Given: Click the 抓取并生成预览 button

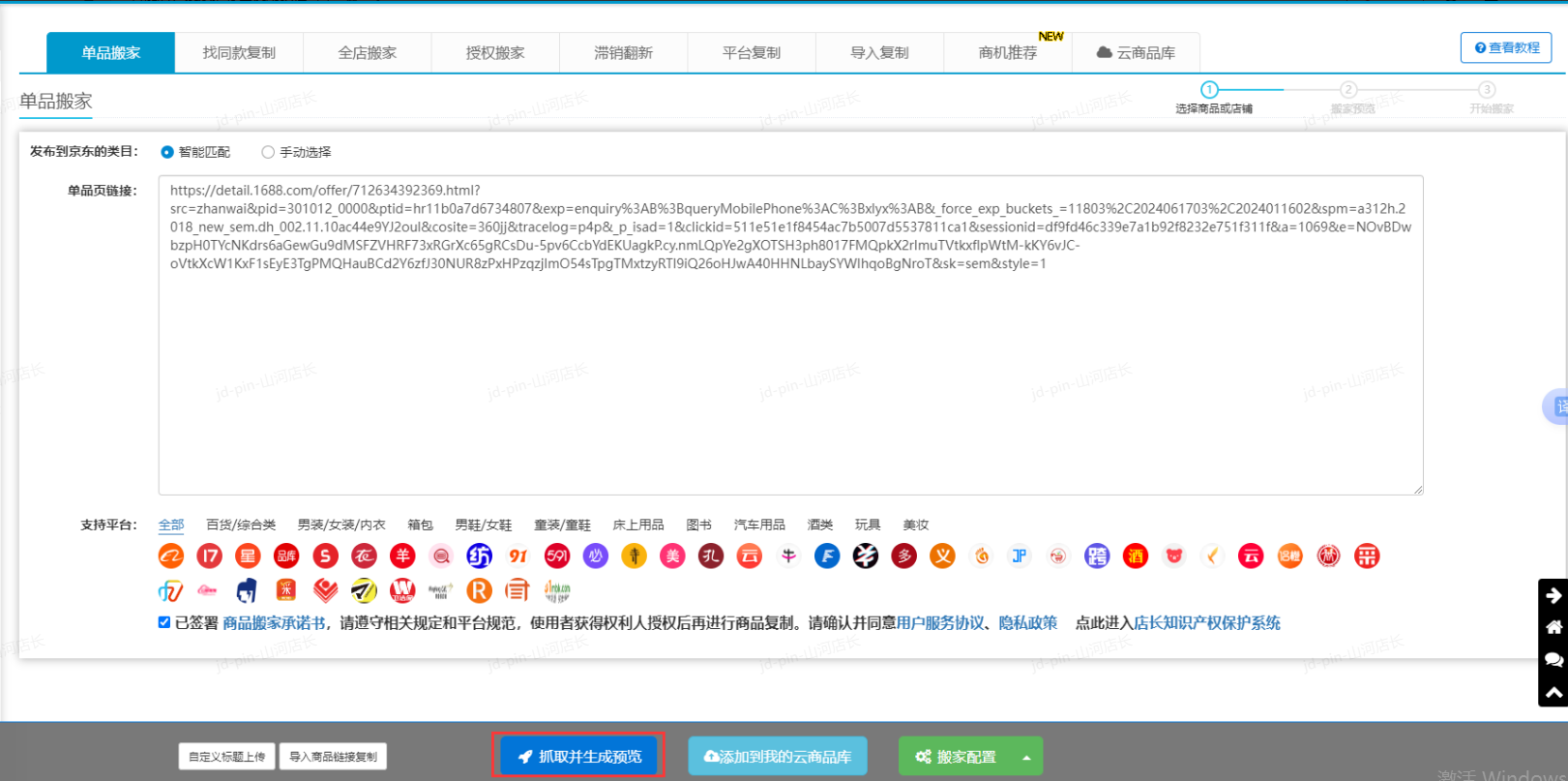Looking at the screenshot, I should point(578,757).
